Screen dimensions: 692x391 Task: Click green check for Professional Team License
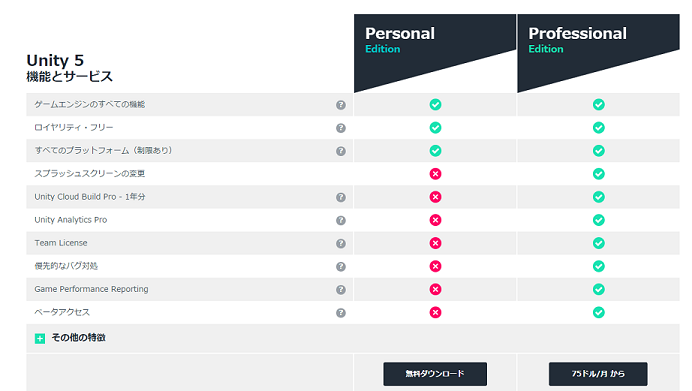tap(598, 243)
